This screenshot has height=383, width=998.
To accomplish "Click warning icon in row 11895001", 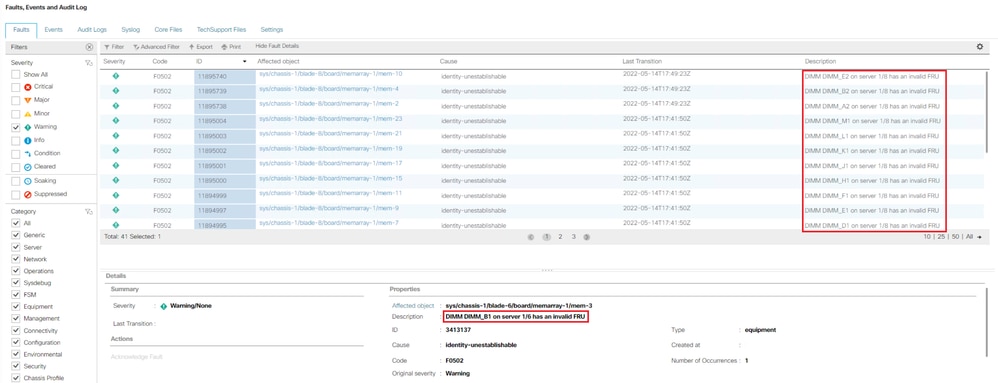I will [116, 165].
